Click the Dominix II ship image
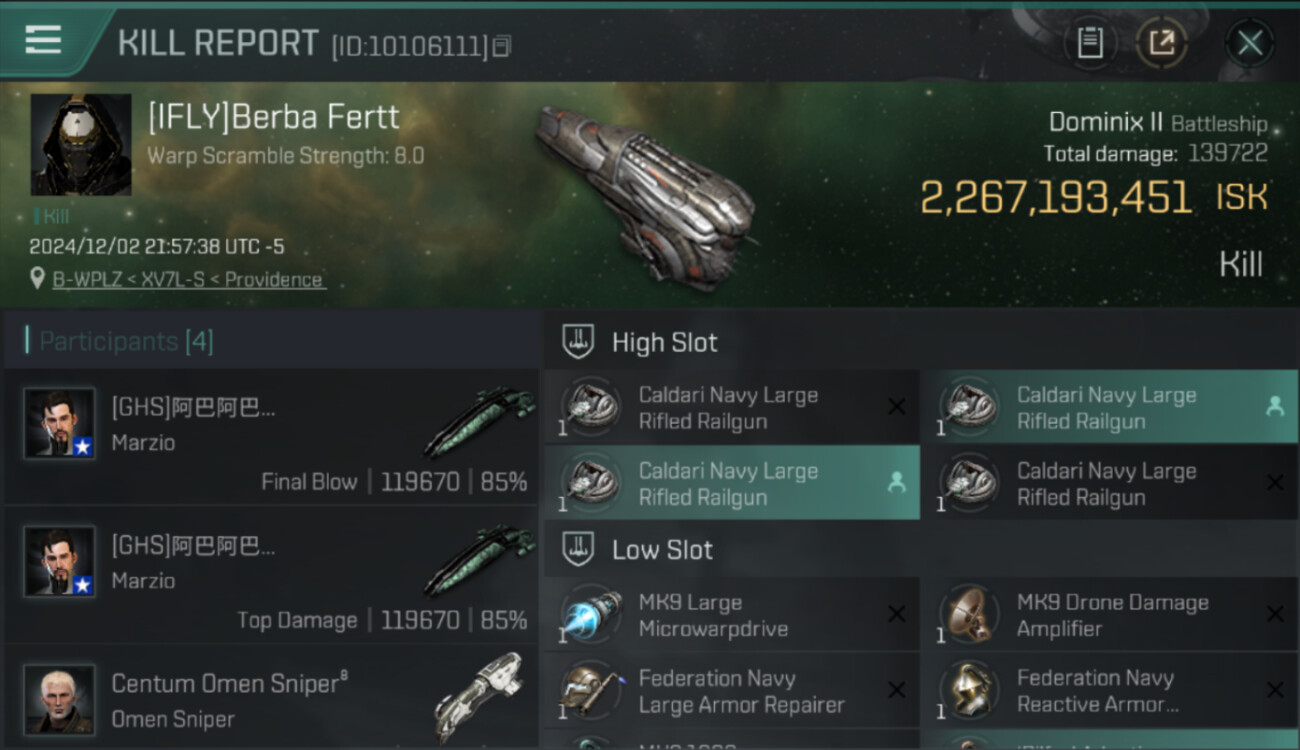 (645, 195)
